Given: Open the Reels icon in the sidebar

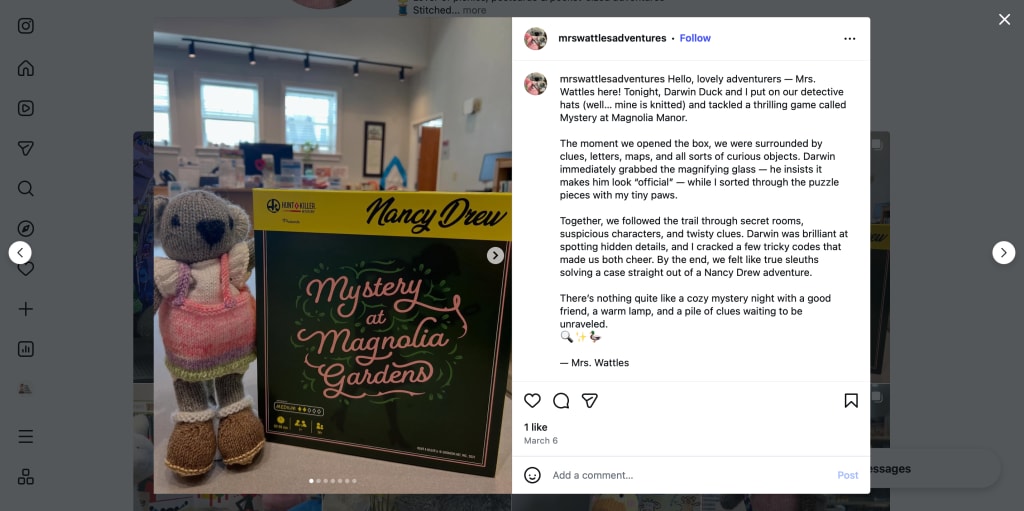Looking at the screenshot, I should [25, 108].
